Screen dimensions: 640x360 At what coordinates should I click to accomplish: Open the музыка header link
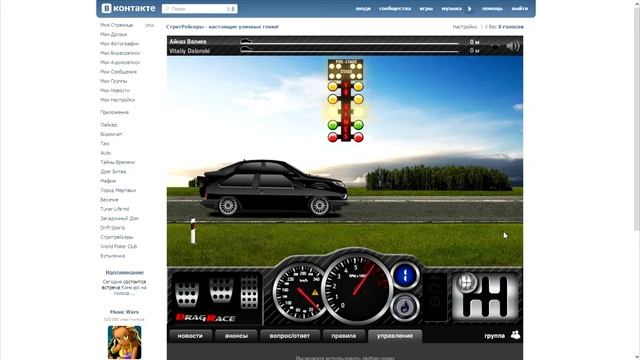[x=451, y=9]
